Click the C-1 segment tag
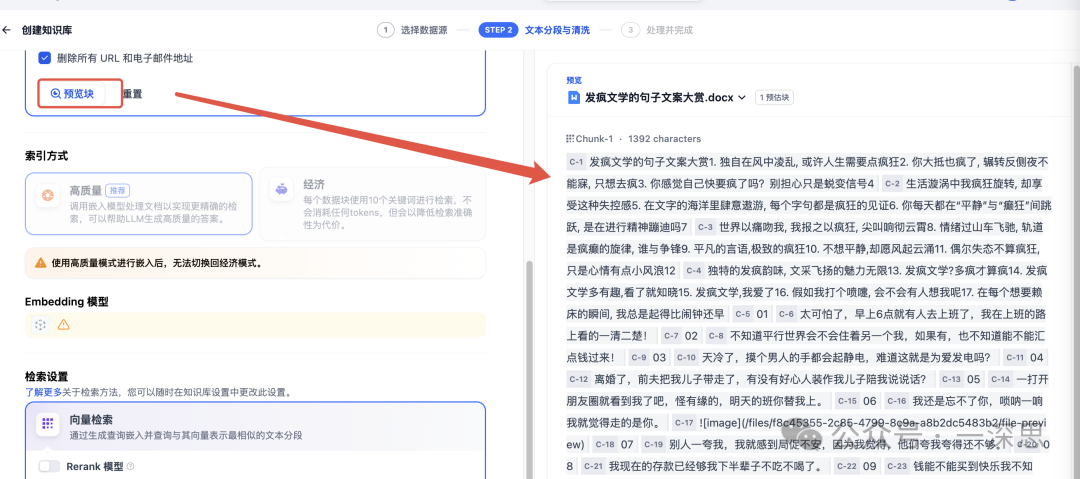Screen dimensions: 1080x479 [x=576, y=163]
